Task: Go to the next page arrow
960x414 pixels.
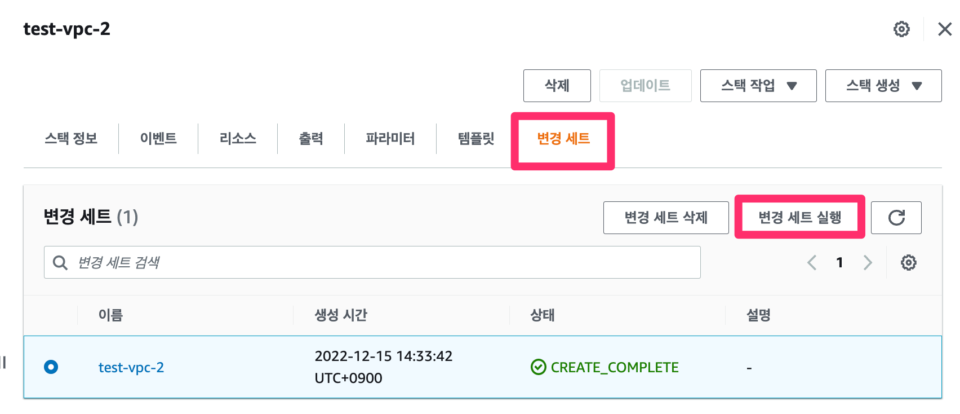Action: (868, 263)
